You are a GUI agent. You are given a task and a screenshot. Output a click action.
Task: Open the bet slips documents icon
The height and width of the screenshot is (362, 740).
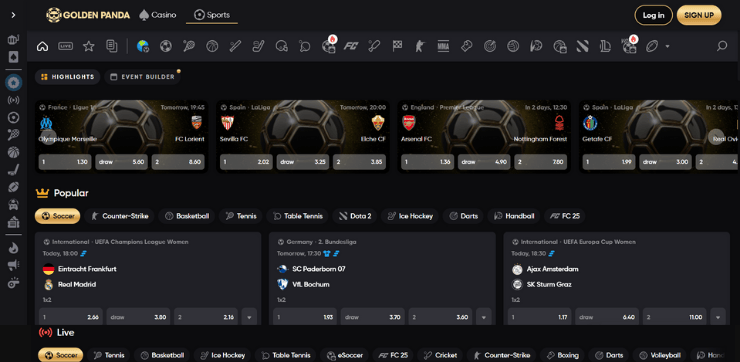[111, 46]
